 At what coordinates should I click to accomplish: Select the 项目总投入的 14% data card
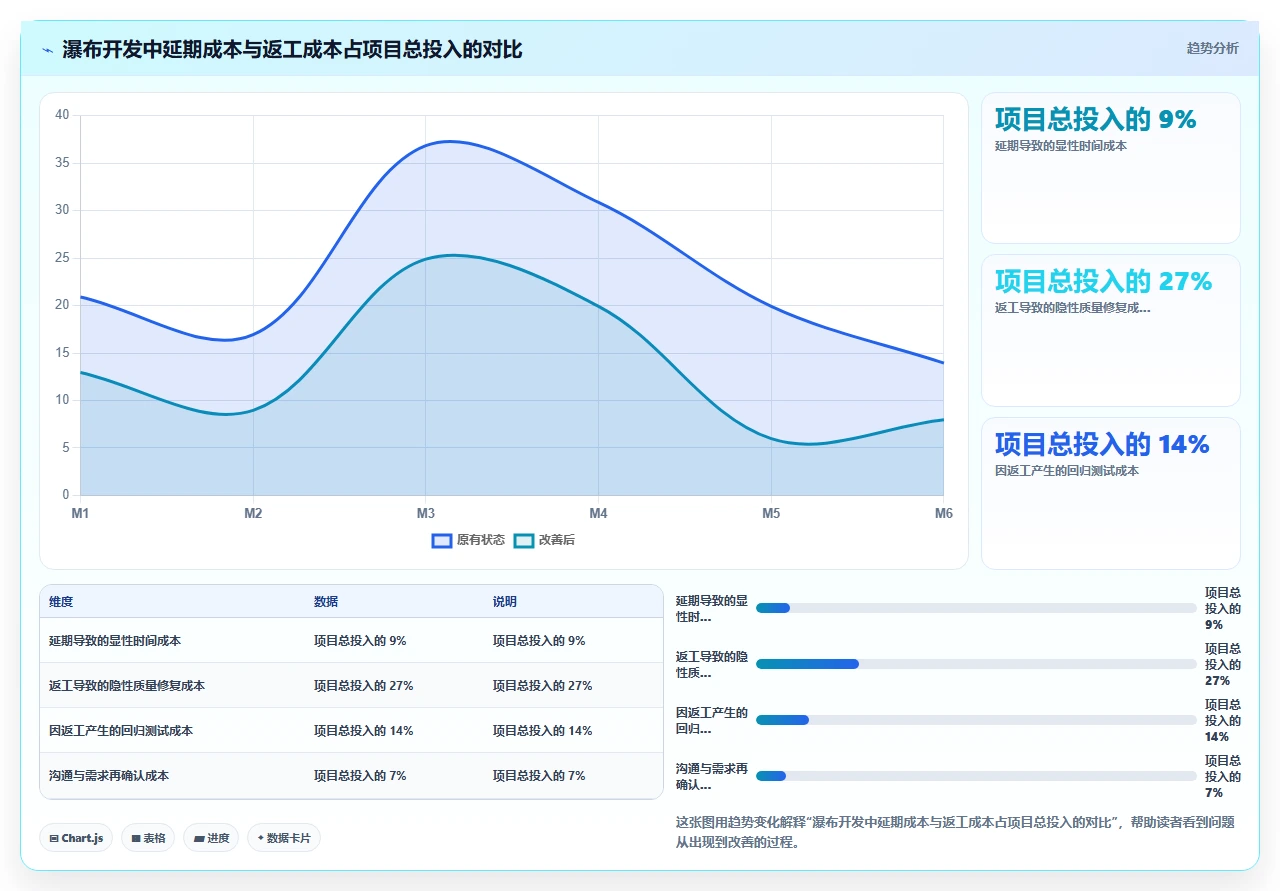click(x=1111, y=494)
